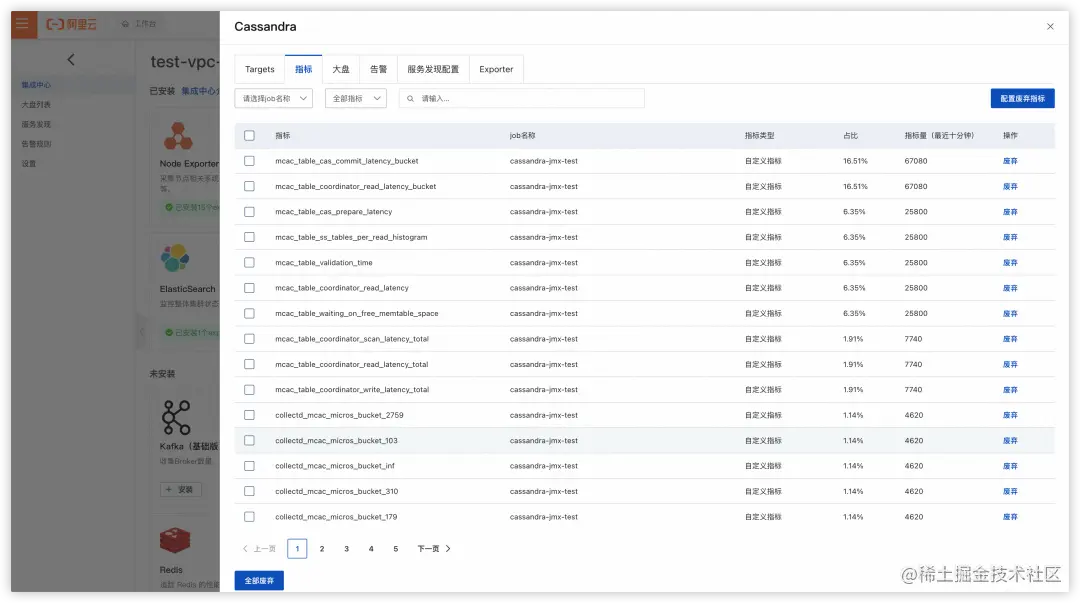
Task: Click 废弃 for collectd_mcac_micros_bucket_103
Action: (1010, 440)
